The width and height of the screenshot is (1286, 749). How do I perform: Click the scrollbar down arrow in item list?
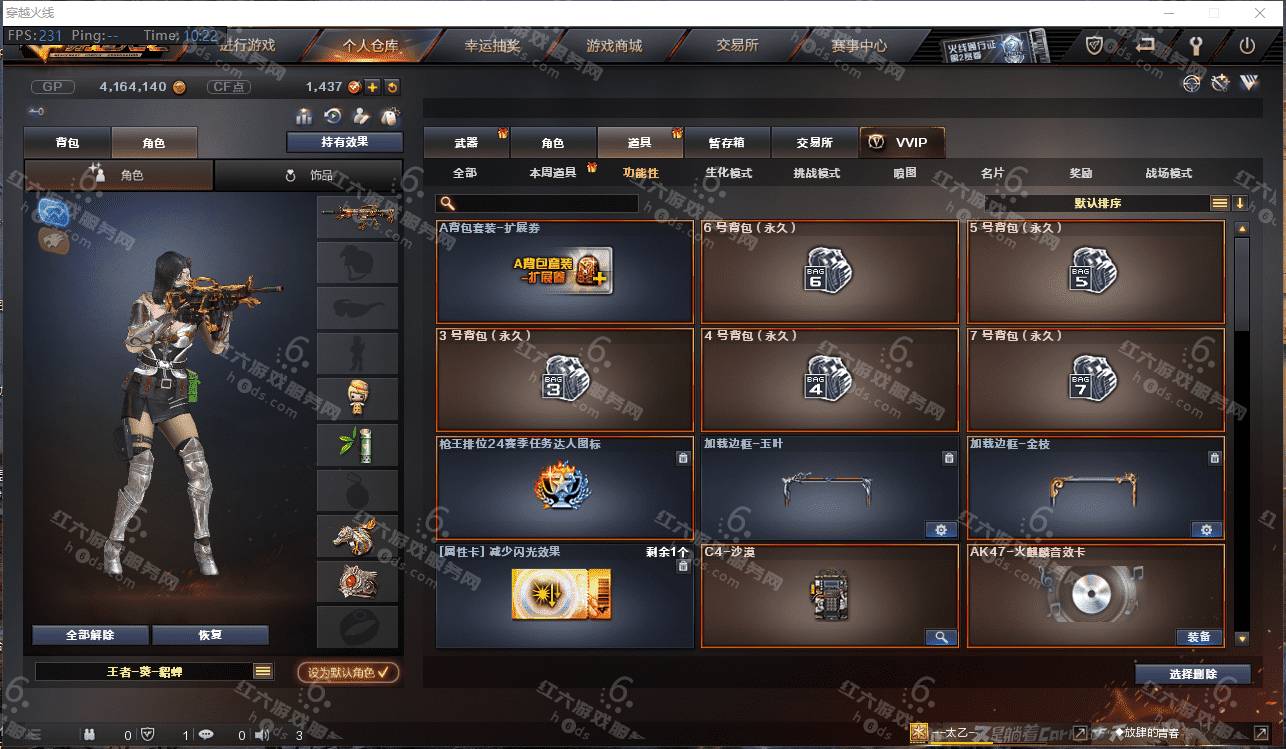[x=1241, y=638]
